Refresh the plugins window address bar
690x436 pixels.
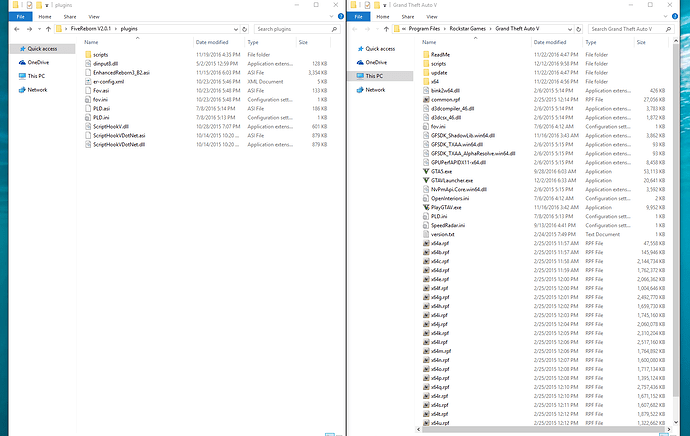245,29
